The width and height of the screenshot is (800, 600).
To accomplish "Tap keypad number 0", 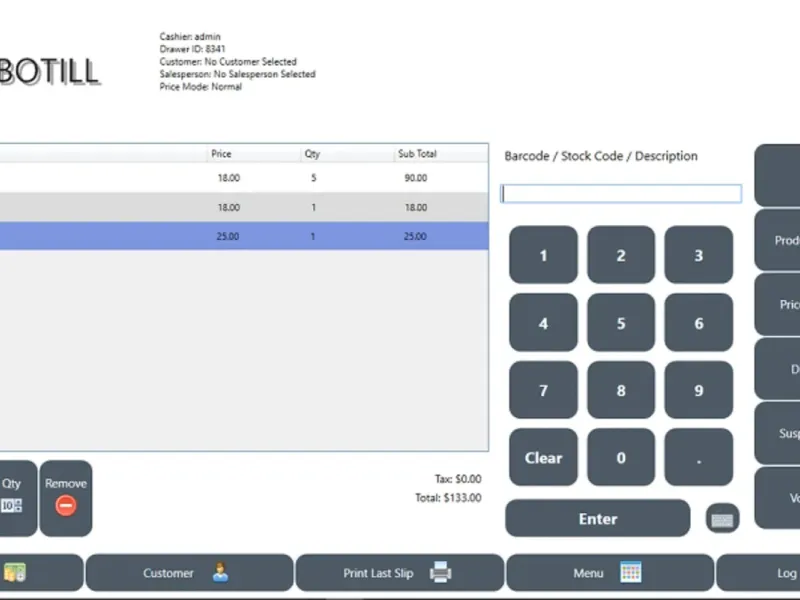I will [621, 457].
